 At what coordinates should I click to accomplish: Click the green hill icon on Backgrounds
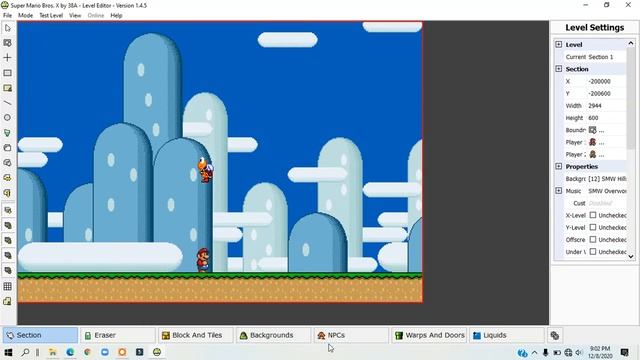tap(244, 336)
